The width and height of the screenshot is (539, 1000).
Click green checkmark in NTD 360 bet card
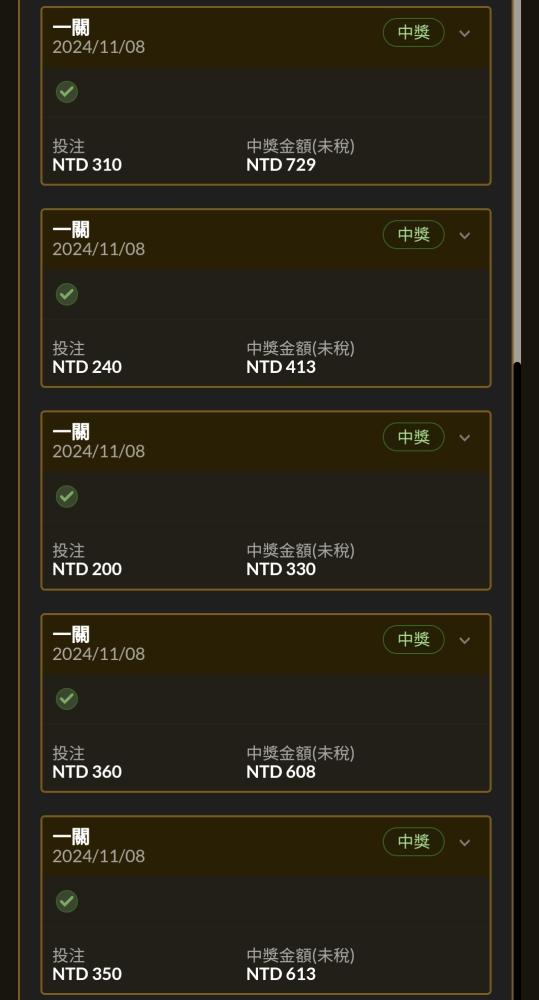67,699
